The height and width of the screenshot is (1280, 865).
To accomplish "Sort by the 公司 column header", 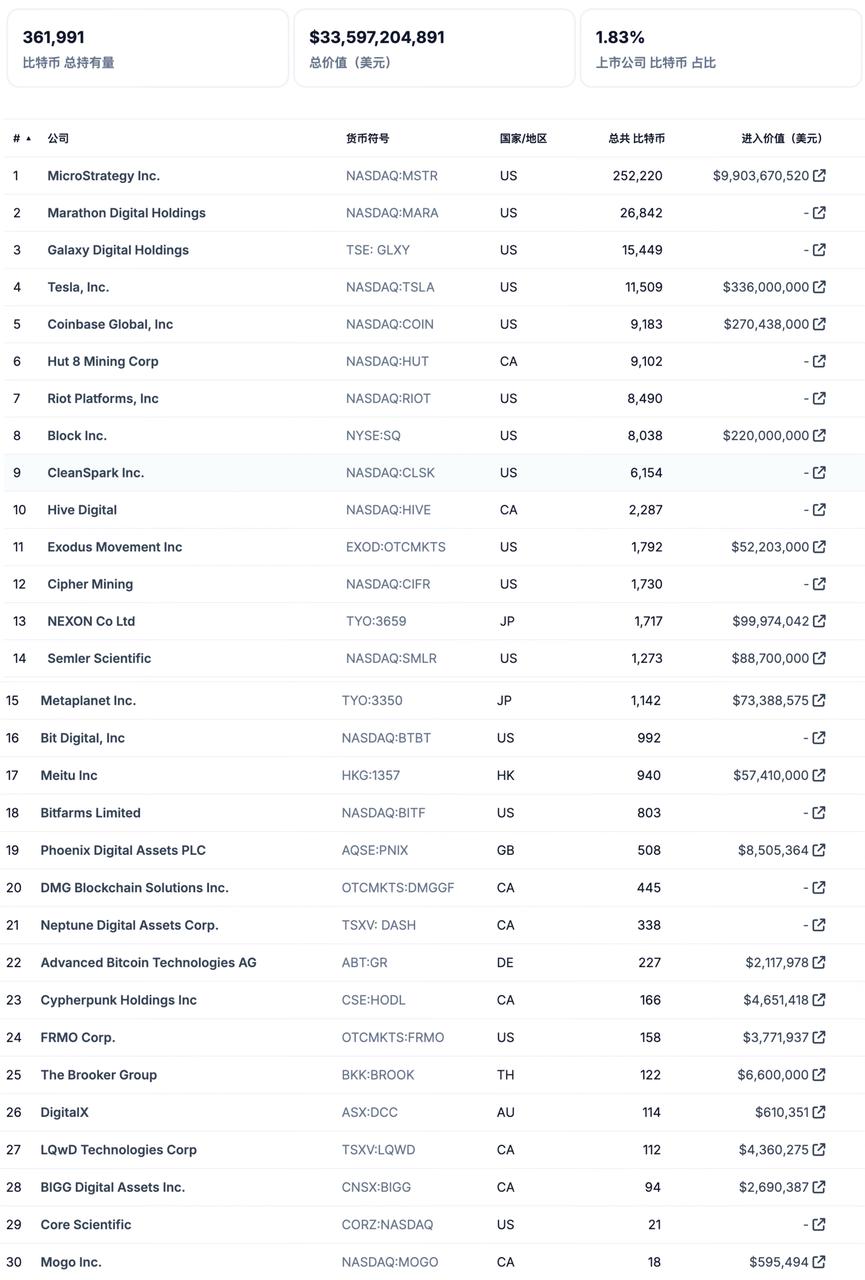I will [x=58, y=139].
